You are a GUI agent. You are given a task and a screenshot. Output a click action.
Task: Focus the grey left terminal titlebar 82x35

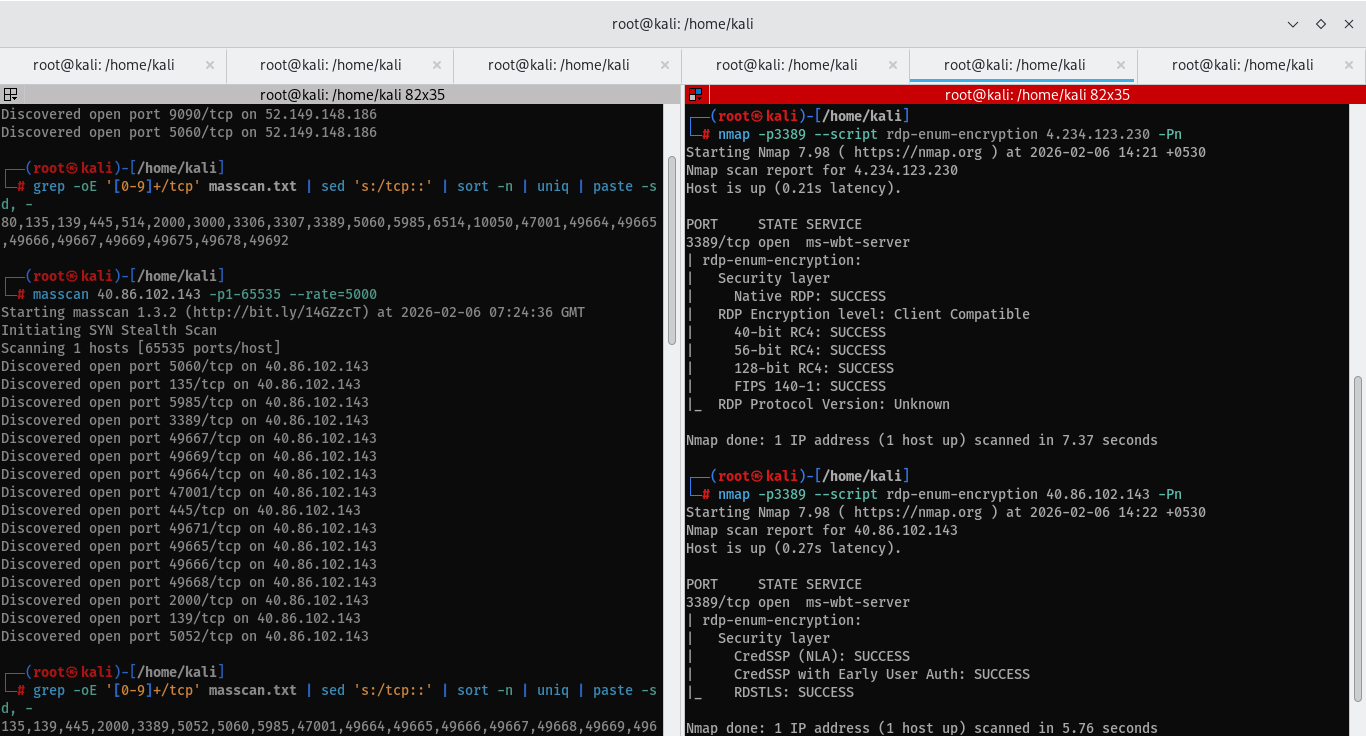click(341, 95)
